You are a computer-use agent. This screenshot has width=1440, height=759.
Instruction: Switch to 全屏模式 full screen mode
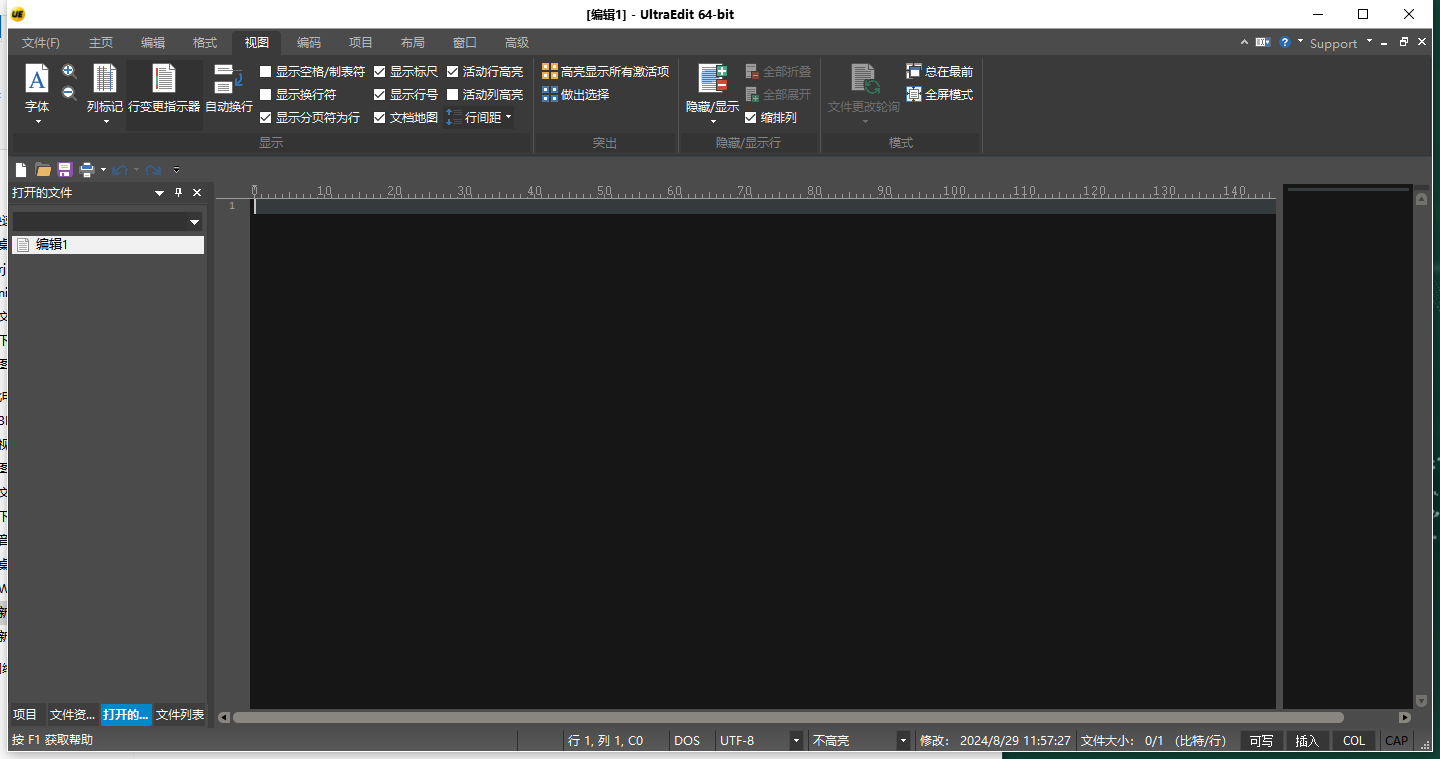coord(940,94)
